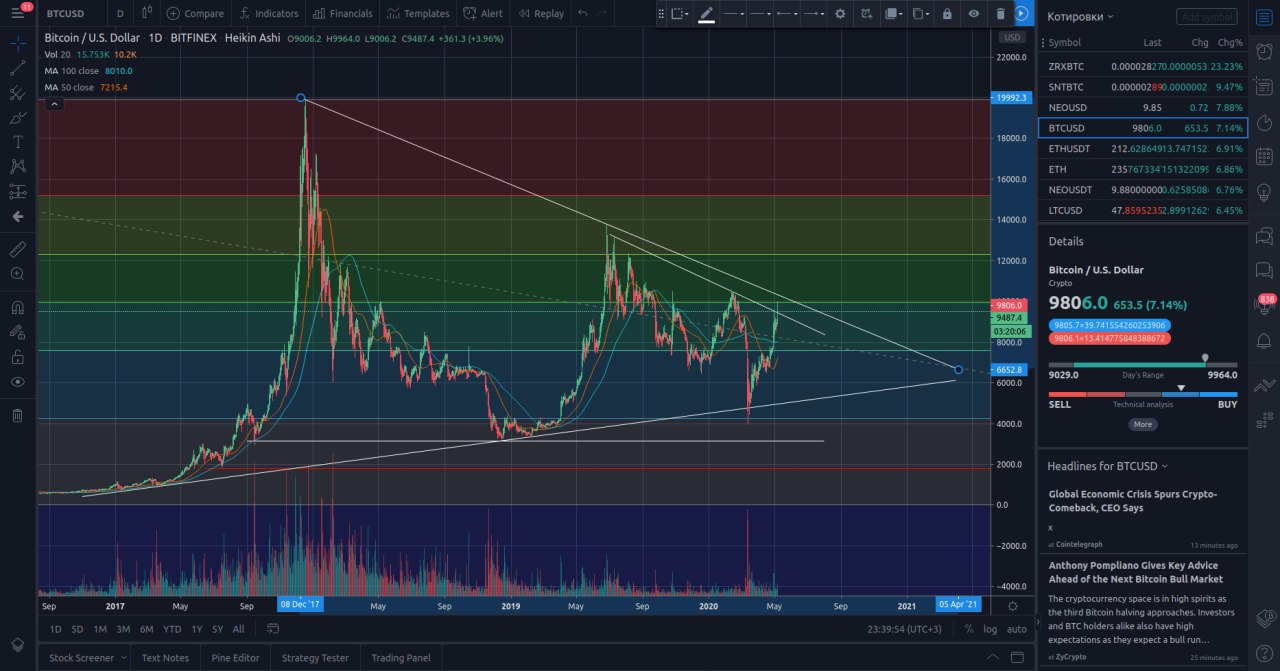Viewport: 1280px width, 671px height.
Task: Open the long position prediction tools
Action: 17,191
